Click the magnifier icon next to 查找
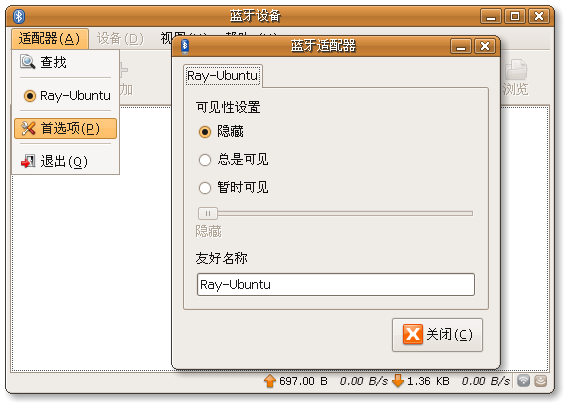 pos(27,62)
